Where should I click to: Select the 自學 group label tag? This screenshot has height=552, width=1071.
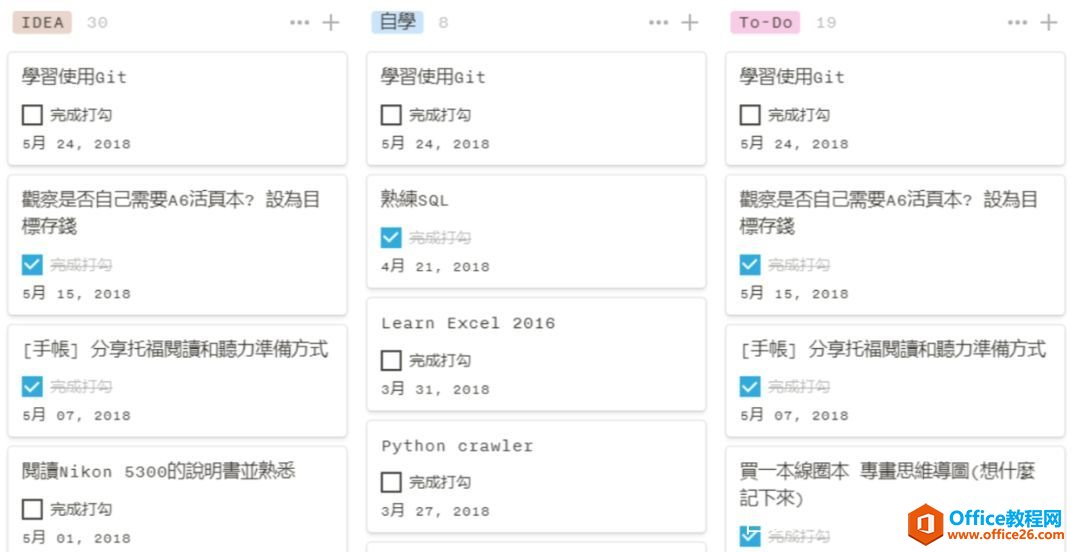tap(397, 22)
